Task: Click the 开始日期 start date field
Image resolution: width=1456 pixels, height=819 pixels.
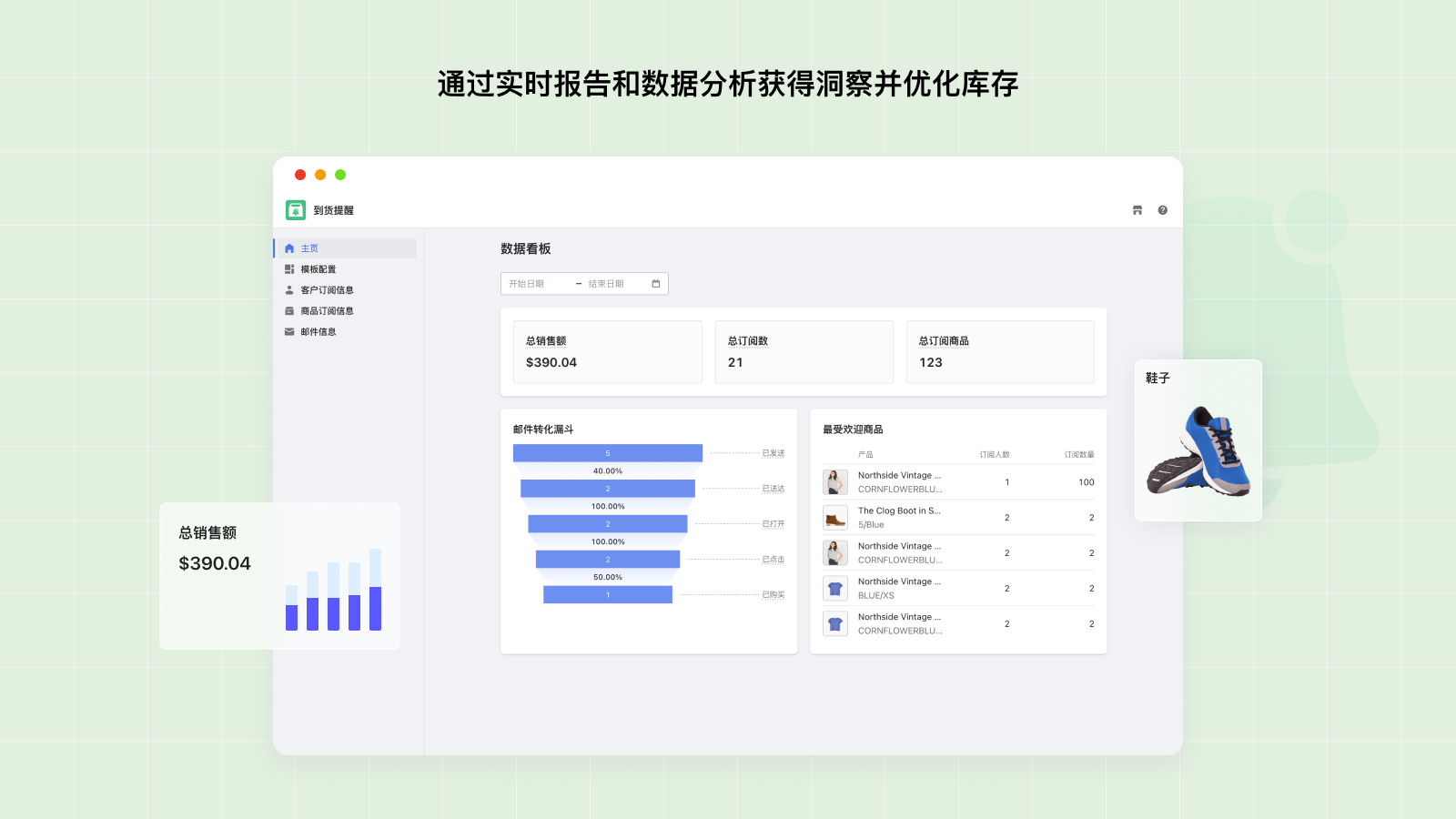Action: coord(537,284)
